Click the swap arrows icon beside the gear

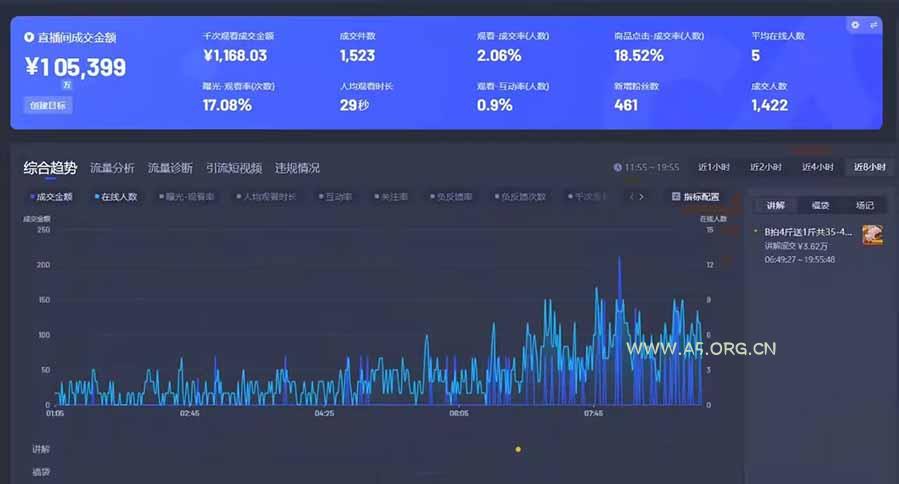(872, 25)
